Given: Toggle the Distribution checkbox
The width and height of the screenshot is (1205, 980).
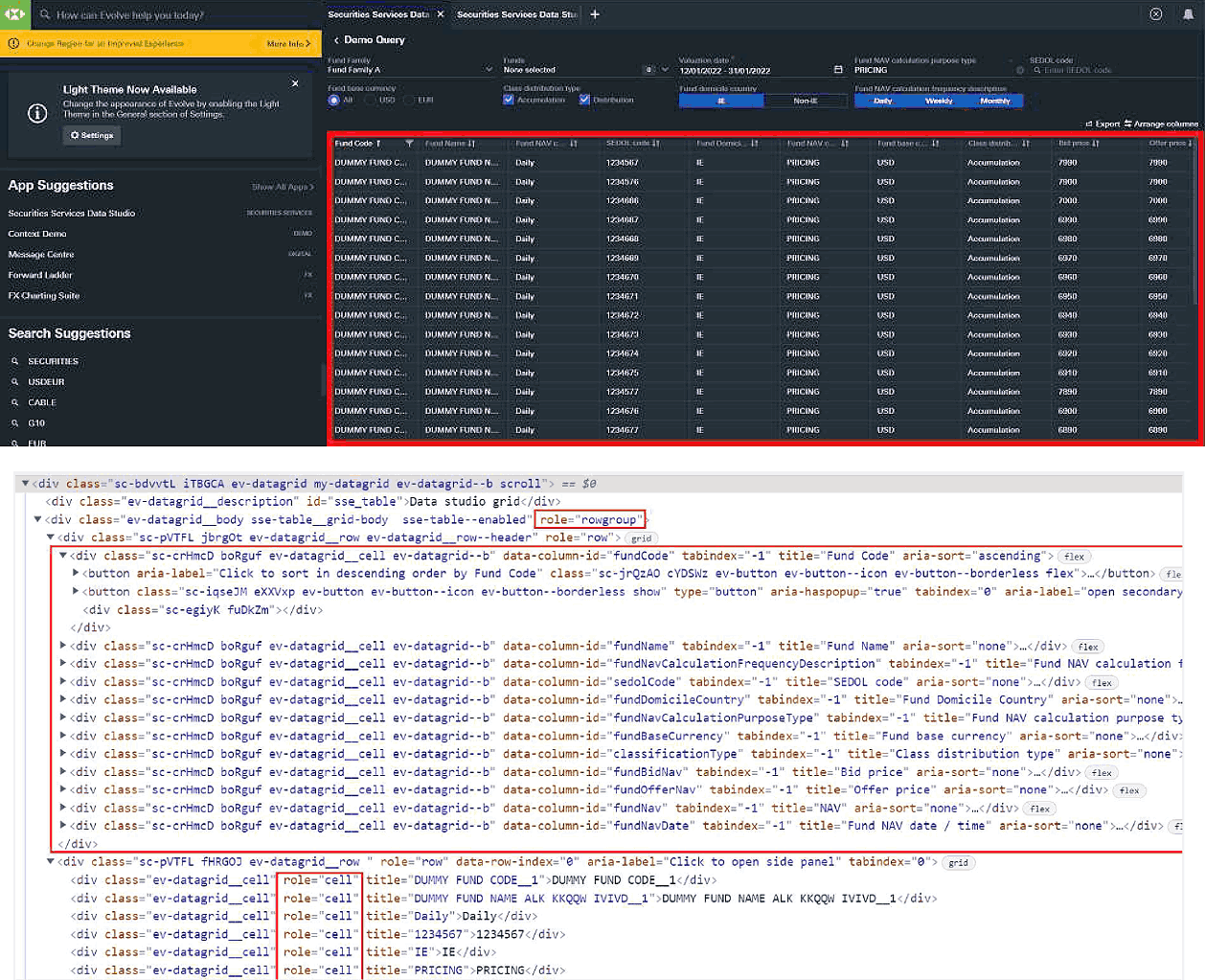Looking at the screenshot, I should 584,100.
